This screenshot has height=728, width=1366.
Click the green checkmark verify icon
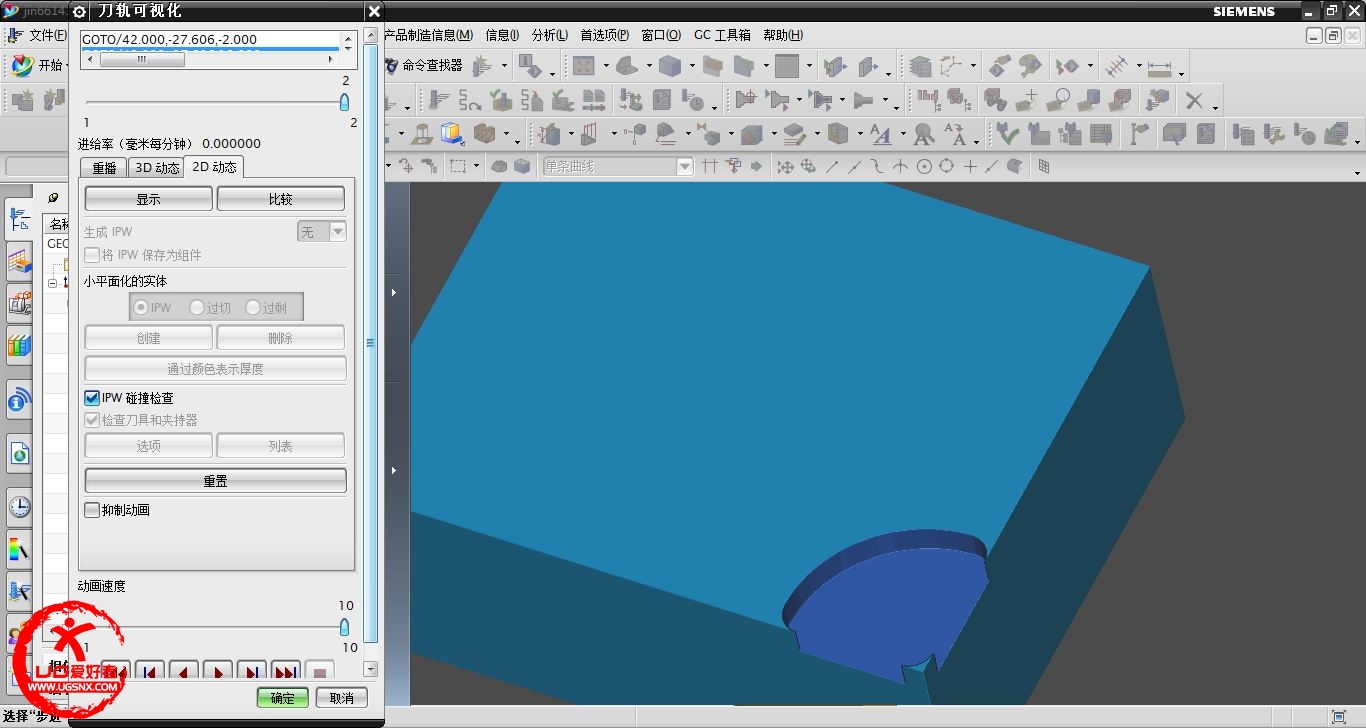point(1007,134)
